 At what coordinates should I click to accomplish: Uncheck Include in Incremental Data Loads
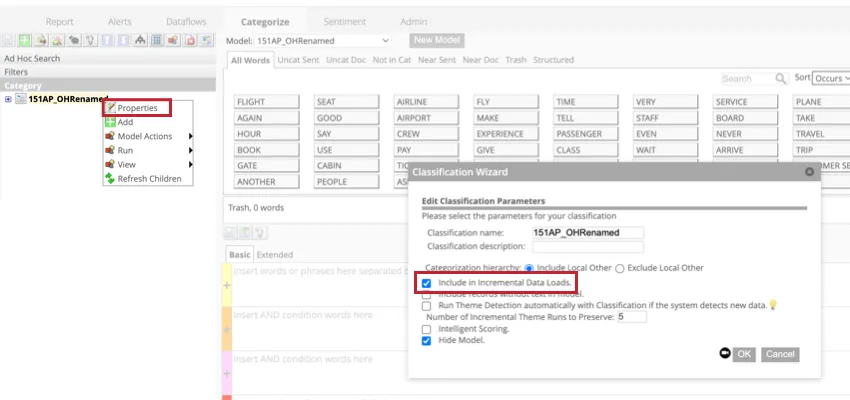click(427, 283)
